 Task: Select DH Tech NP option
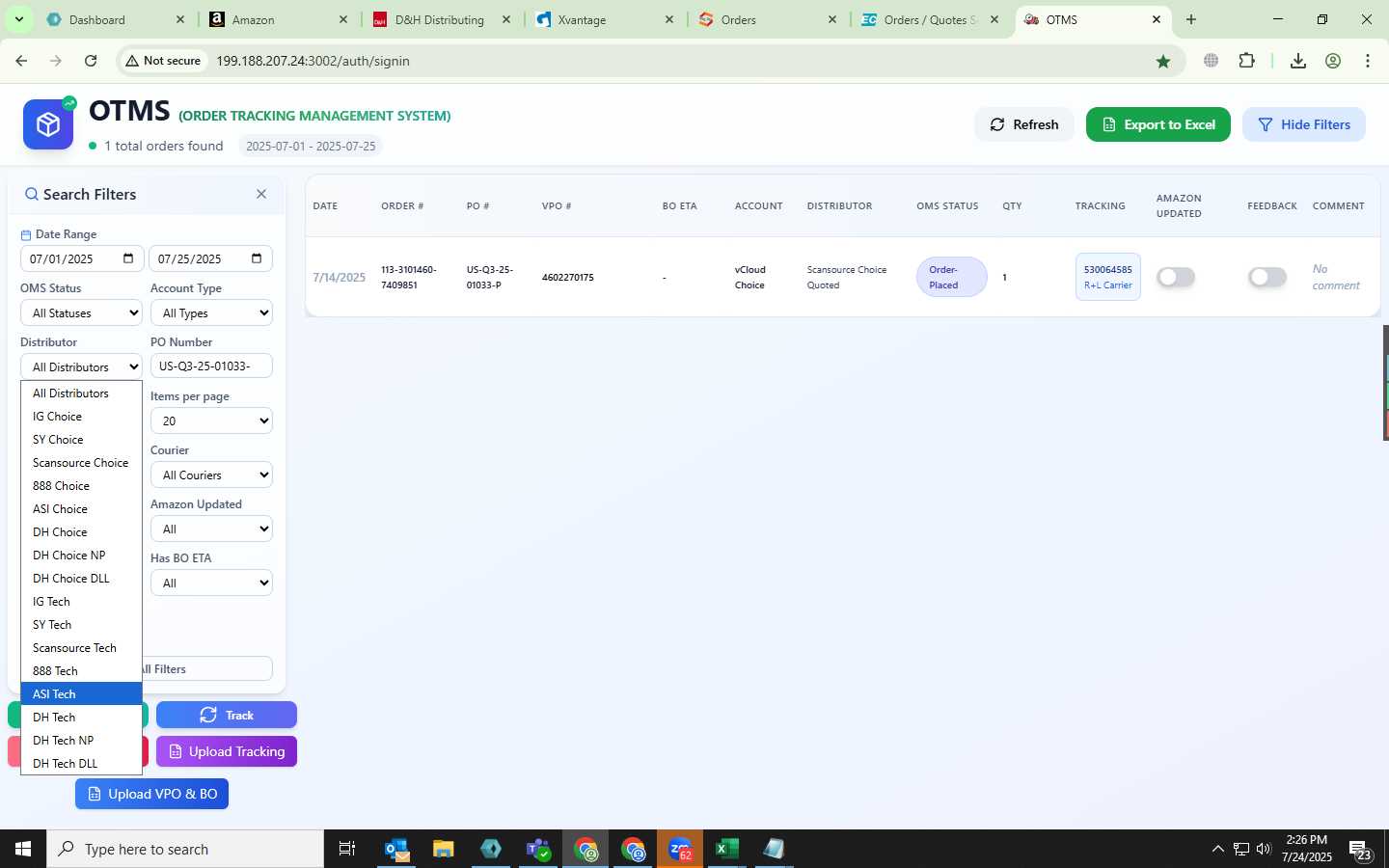(x=81, y=741)
